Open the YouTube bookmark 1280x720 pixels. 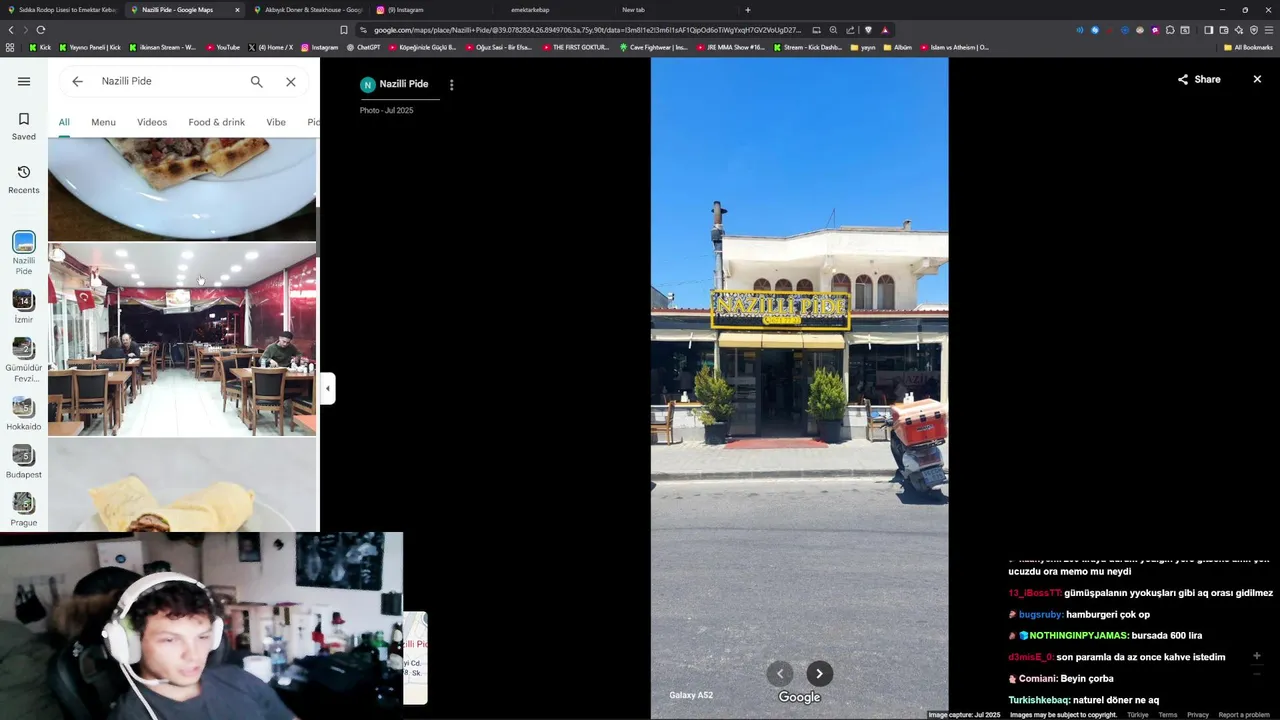point(223,47)
